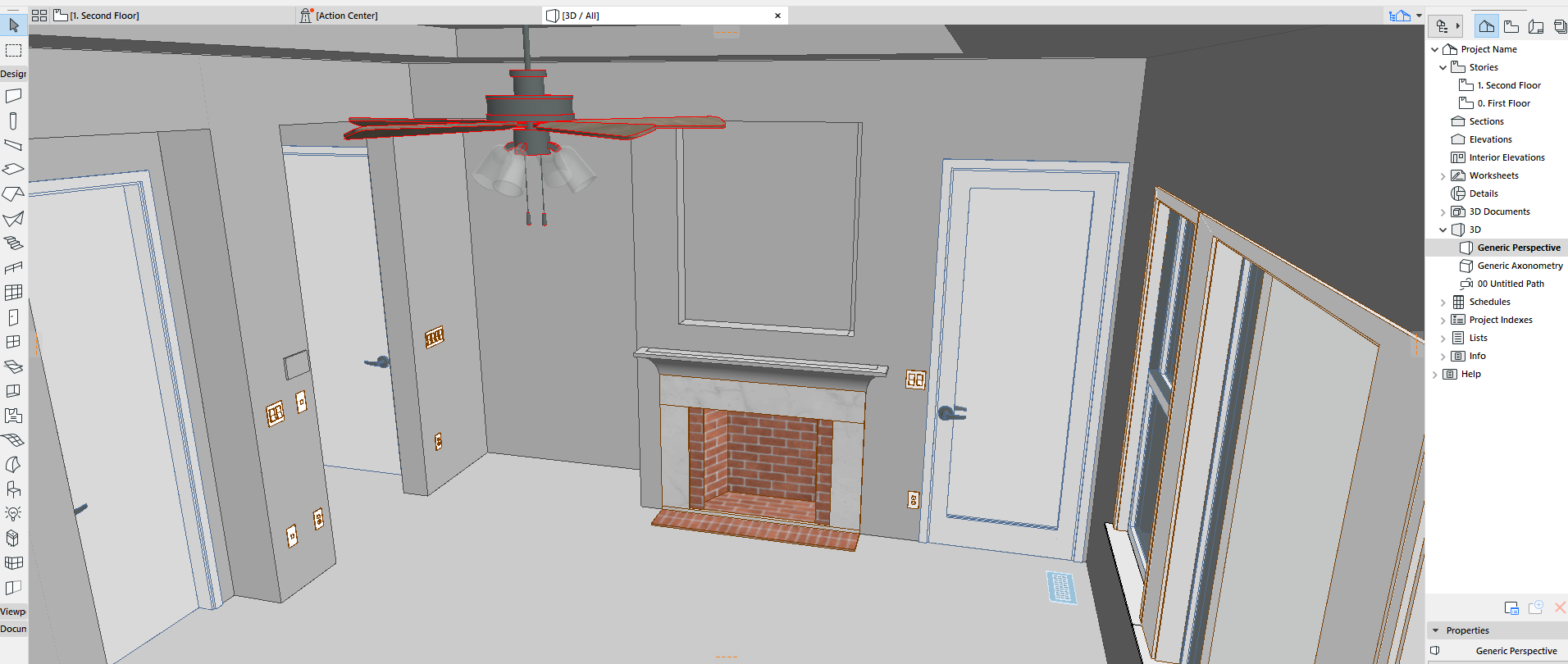Activate the Marquee tool

[13, 51]
